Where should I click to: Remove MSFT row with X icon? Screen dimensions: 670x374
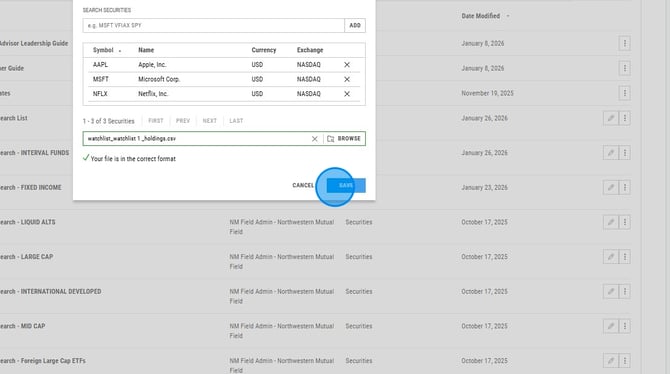(347, 80)
